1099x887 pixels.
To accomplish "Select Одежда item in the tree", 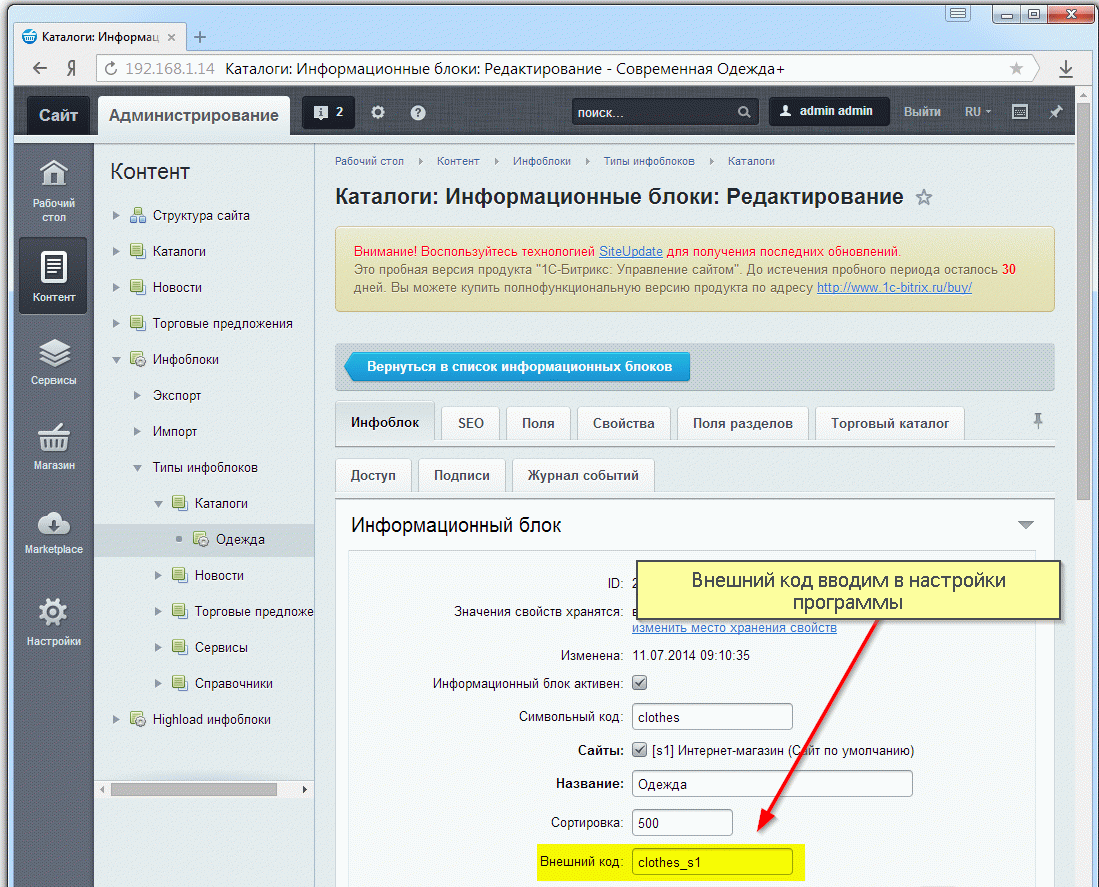I will pyautogui.click(x=240, y=539).
